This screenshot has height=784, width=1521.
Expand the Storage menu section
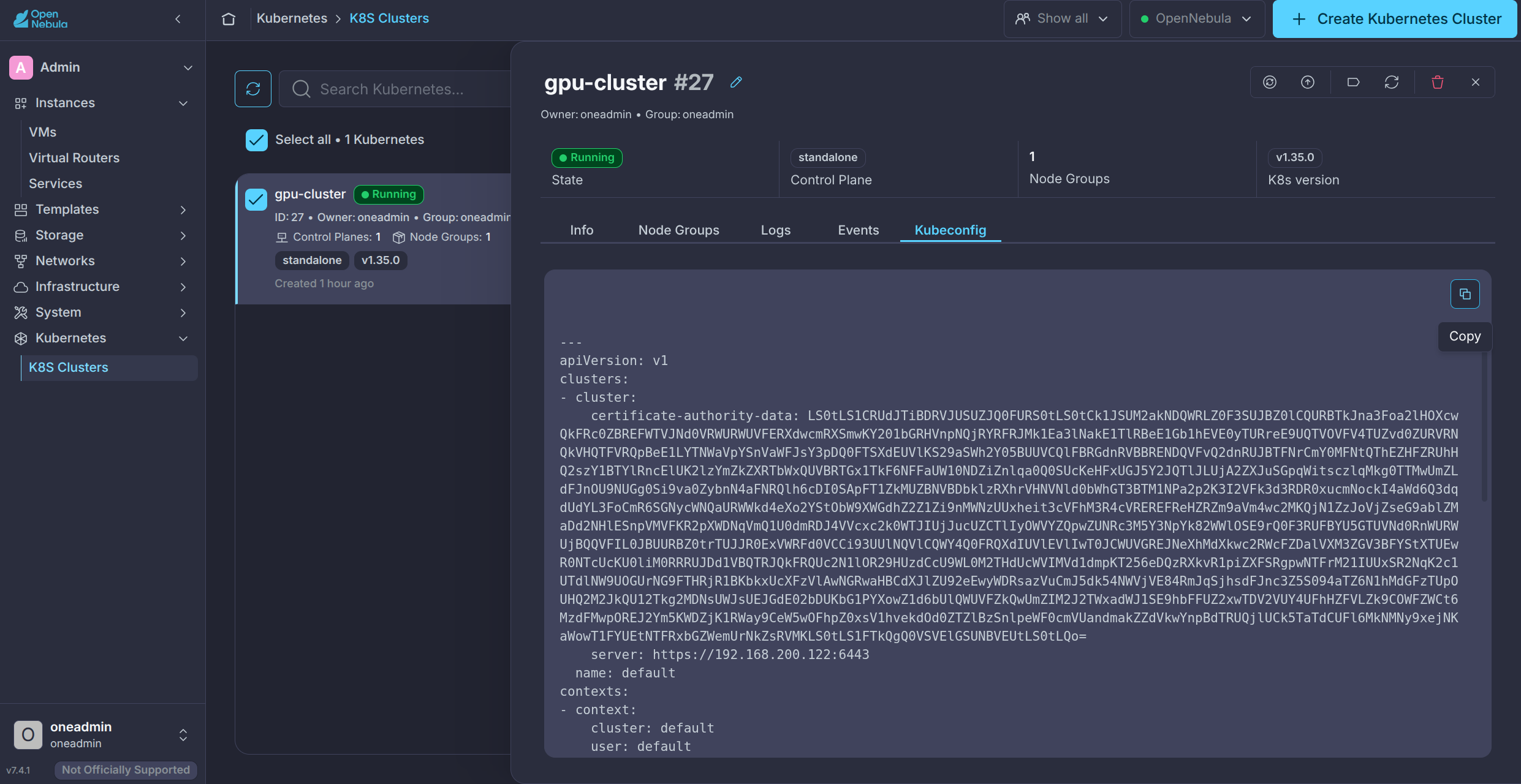183,235
